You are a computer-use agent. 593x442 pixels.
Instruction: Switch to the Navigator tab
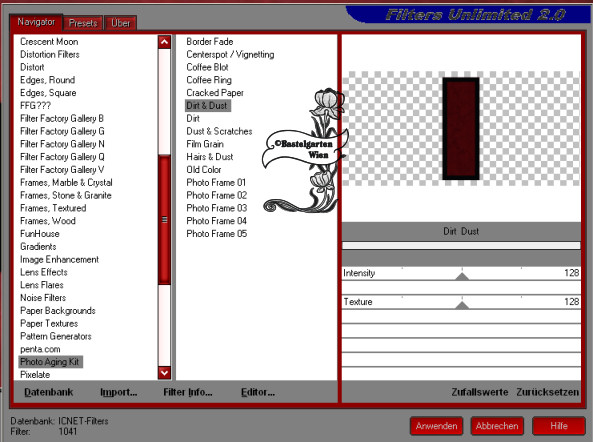click(x=36, y=22)
